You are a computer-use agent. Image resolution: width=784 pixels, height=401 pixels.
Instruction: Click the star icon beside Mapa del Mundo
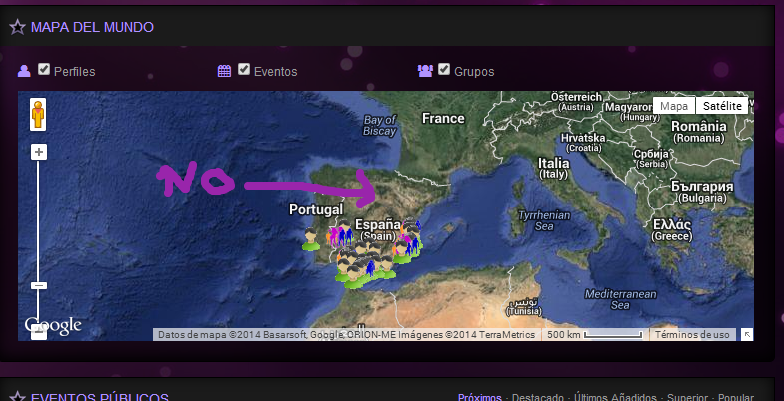[18, 27]
